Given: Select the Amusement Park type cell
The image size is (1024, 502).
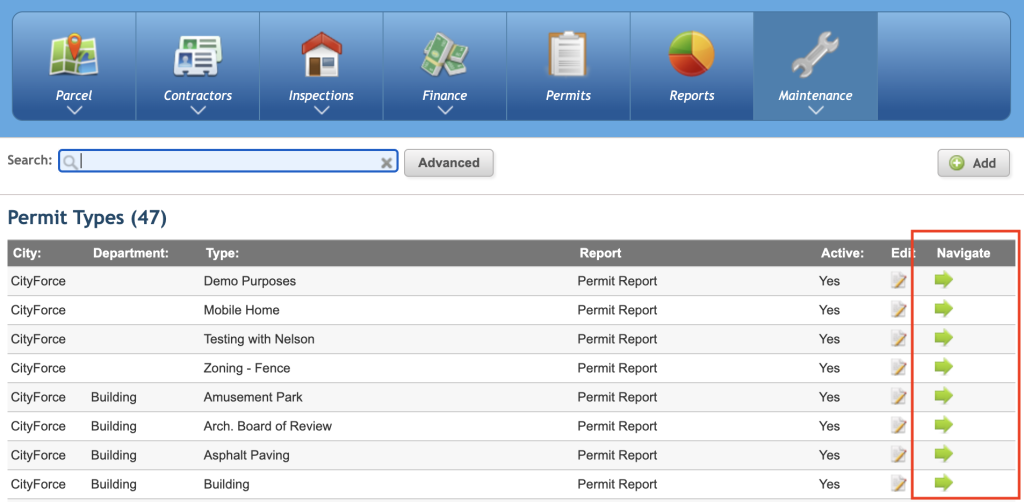Looking at the screenshot, I should [253, 397].
